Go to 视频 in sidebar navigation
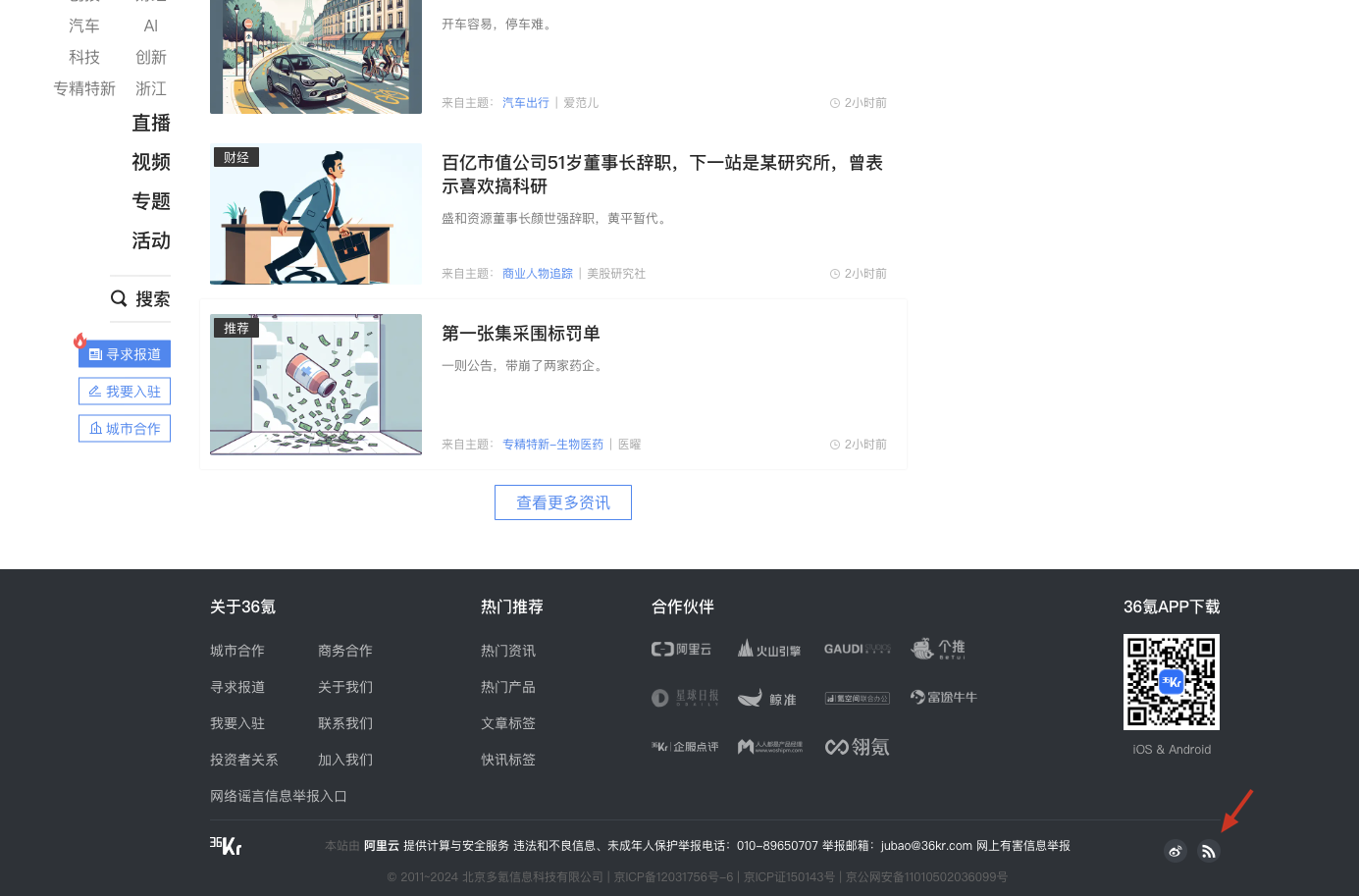 [x=151, y=162]
